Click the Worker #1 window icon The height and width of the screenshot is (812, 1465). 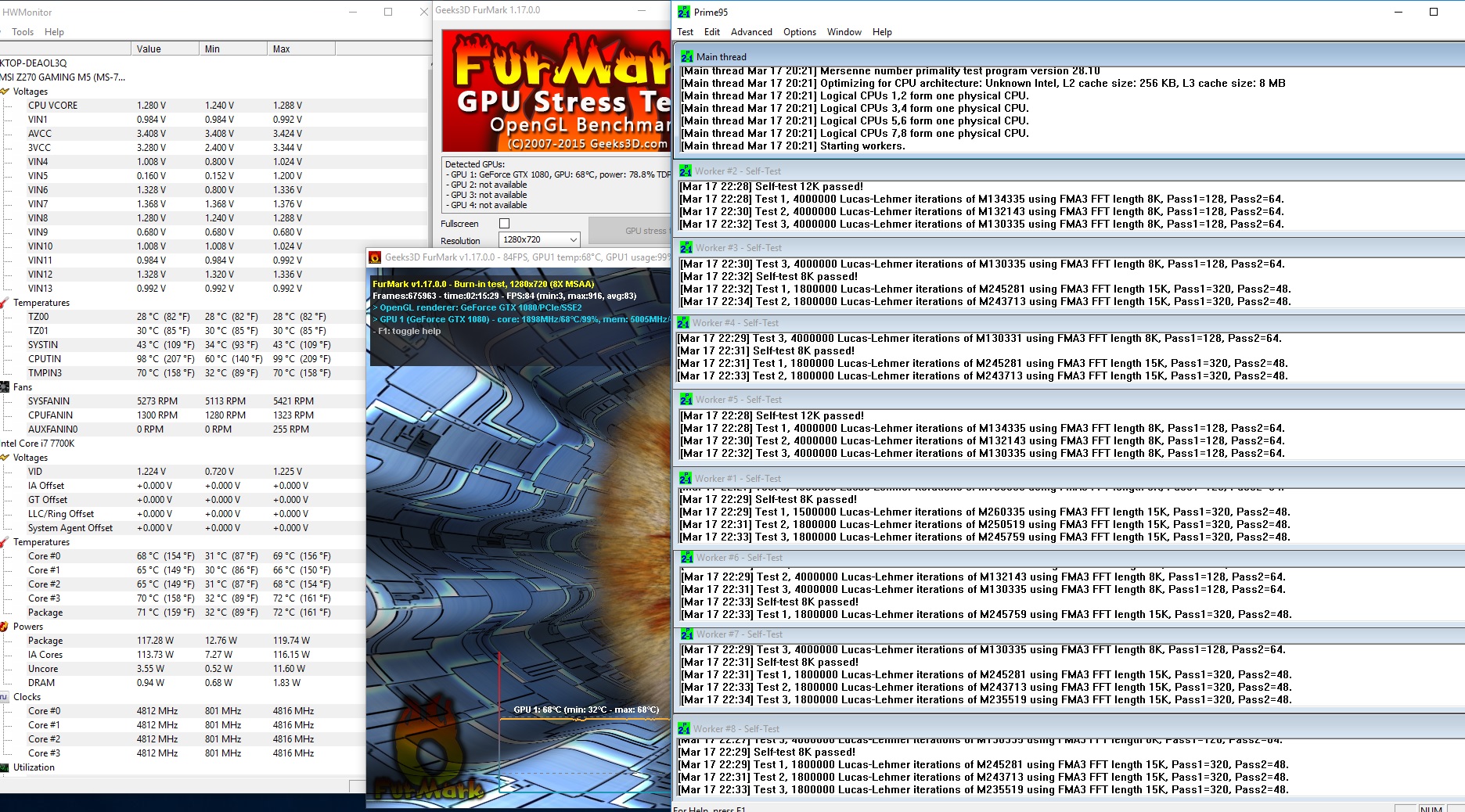click(686, 478)
